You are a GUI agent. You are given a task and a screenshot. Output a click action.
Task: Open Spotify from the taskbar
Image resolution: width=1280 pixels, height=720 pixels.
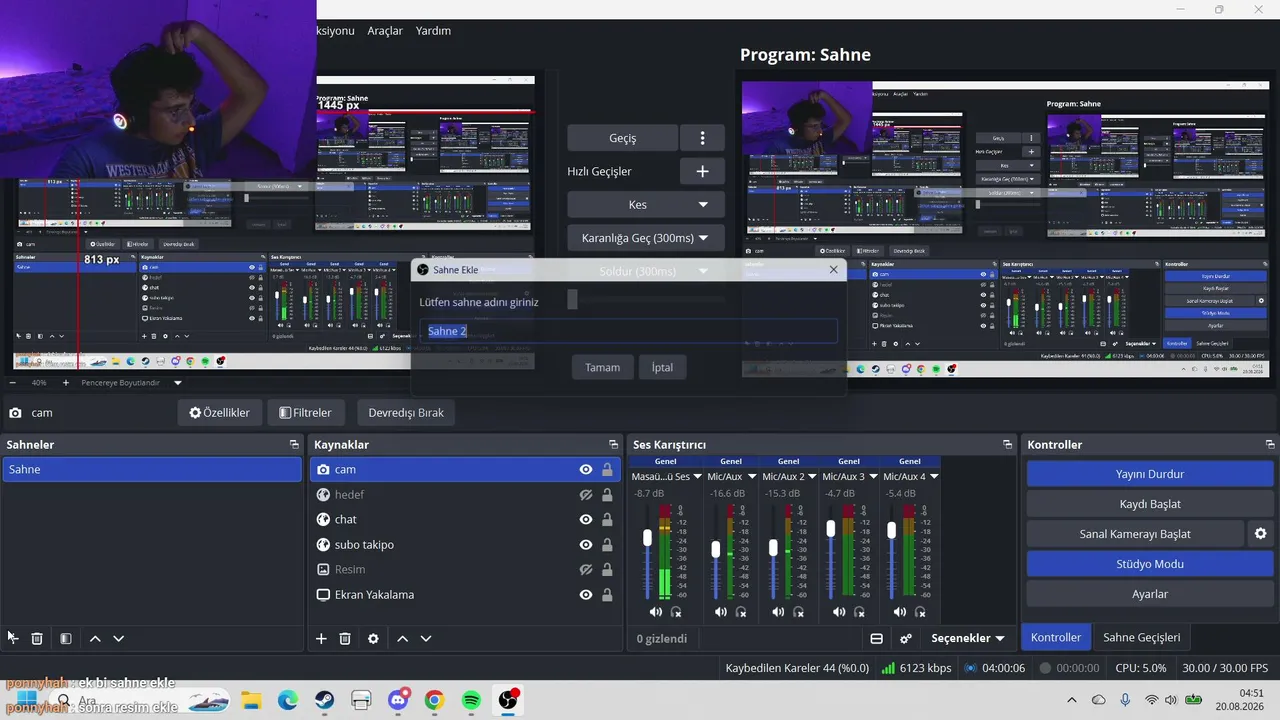pyautogui.click(x=471, y=700)
